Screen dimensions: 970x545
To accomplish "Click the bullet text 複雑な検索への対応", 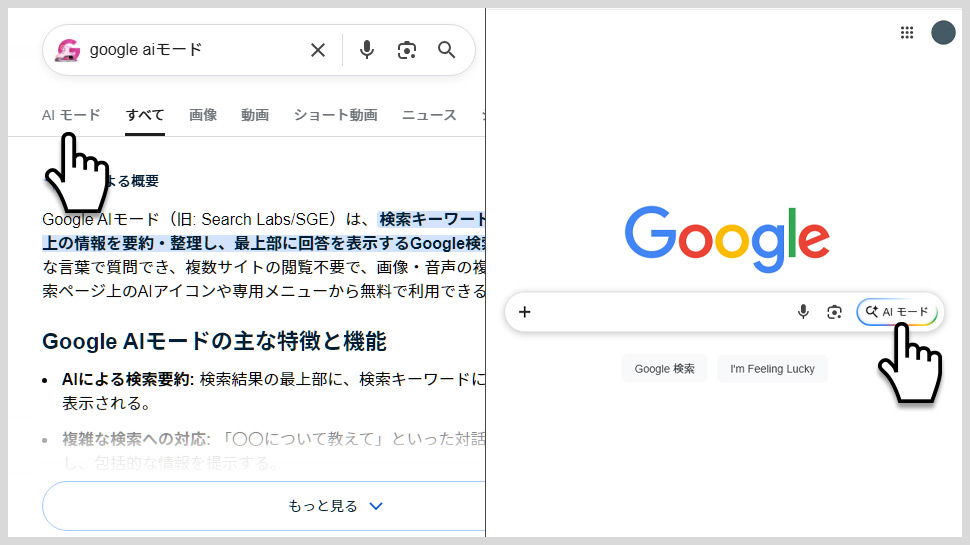I will tap(136, 439).
